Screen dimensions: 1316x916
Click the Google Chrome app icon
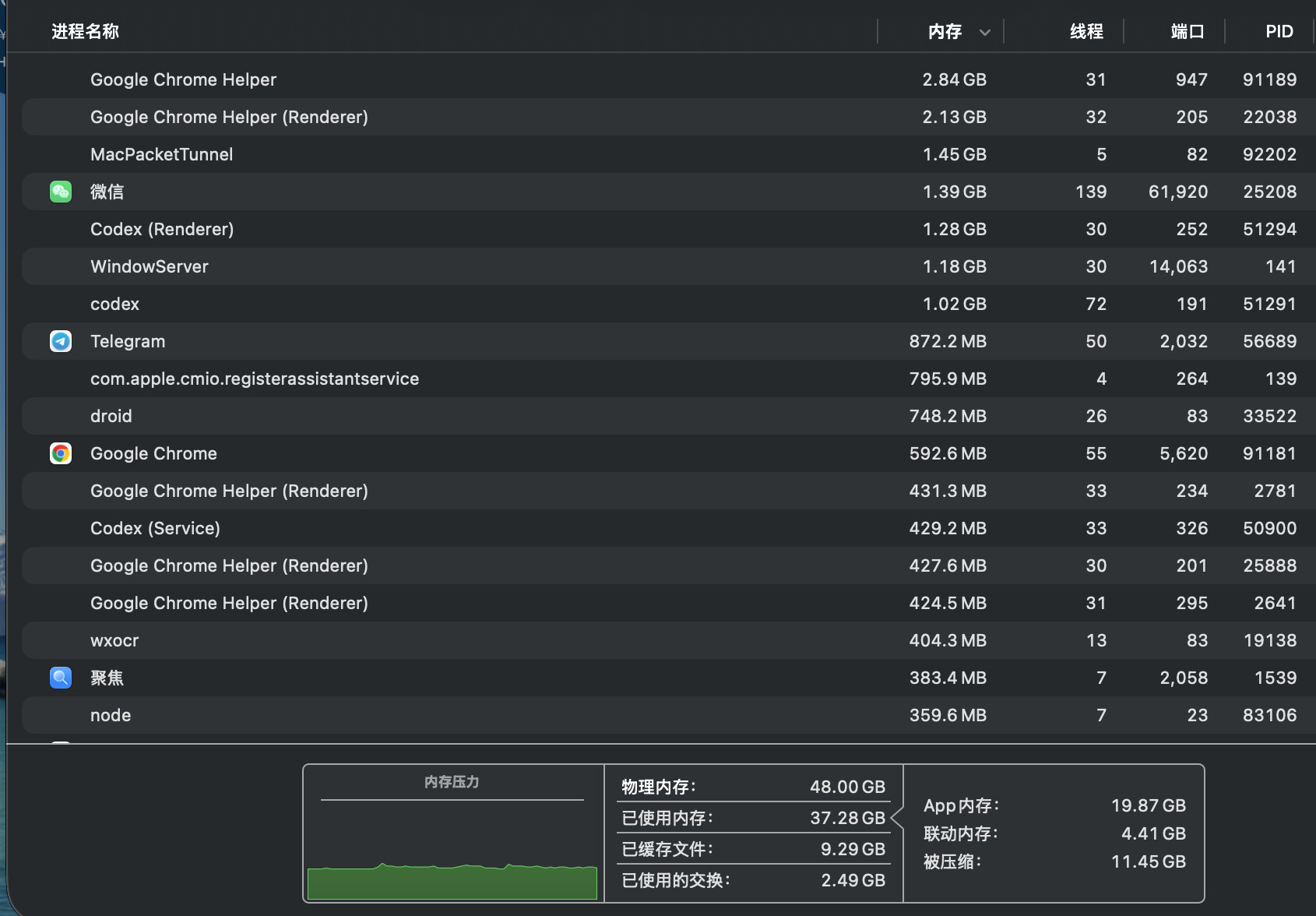61,453
